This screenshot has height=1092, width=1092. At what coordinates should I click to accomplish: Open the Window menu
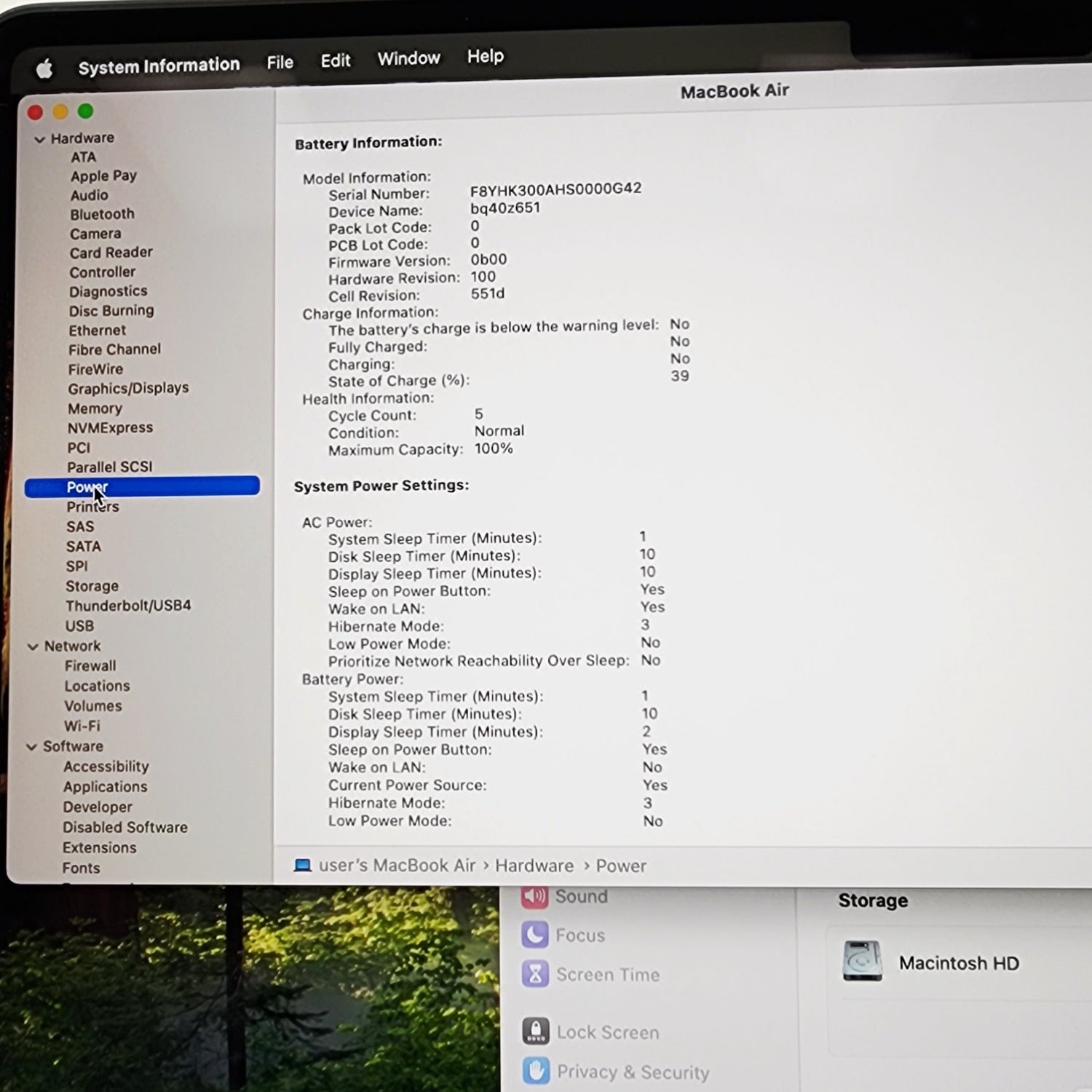tap(408, 58)
